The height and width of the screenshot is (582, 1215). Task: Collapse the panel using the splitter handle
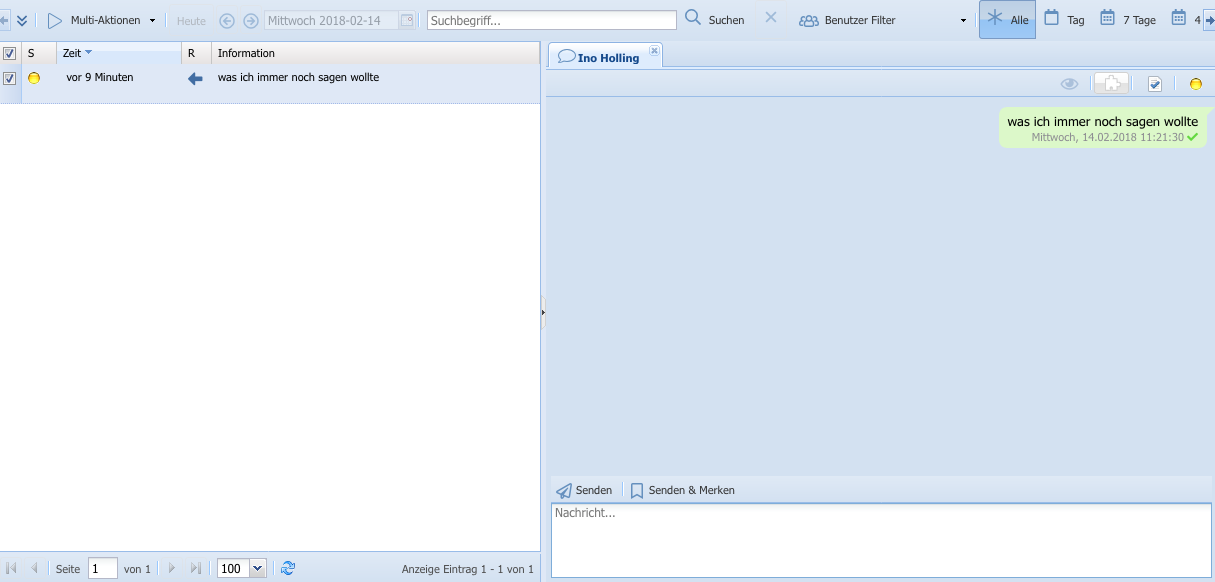pyautogui.click(x=543, y=312)
